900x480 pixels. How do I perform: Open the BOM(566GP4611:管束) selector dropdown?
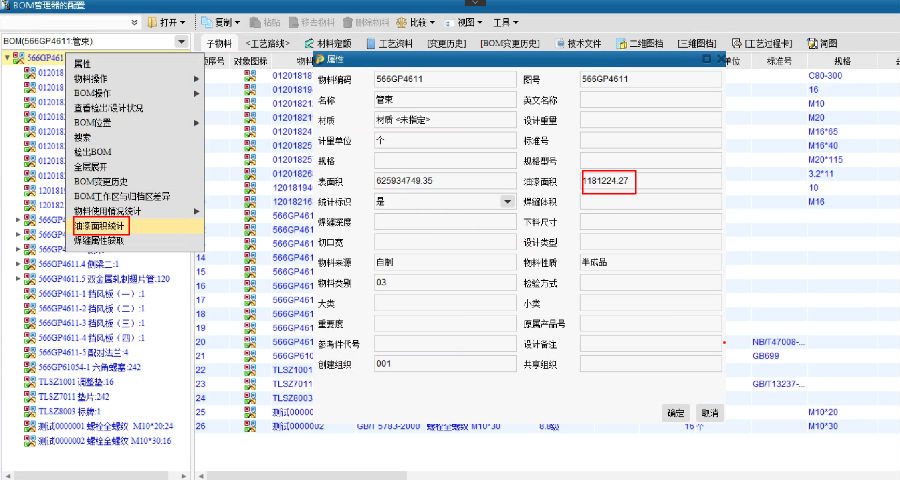click(181, 42)
